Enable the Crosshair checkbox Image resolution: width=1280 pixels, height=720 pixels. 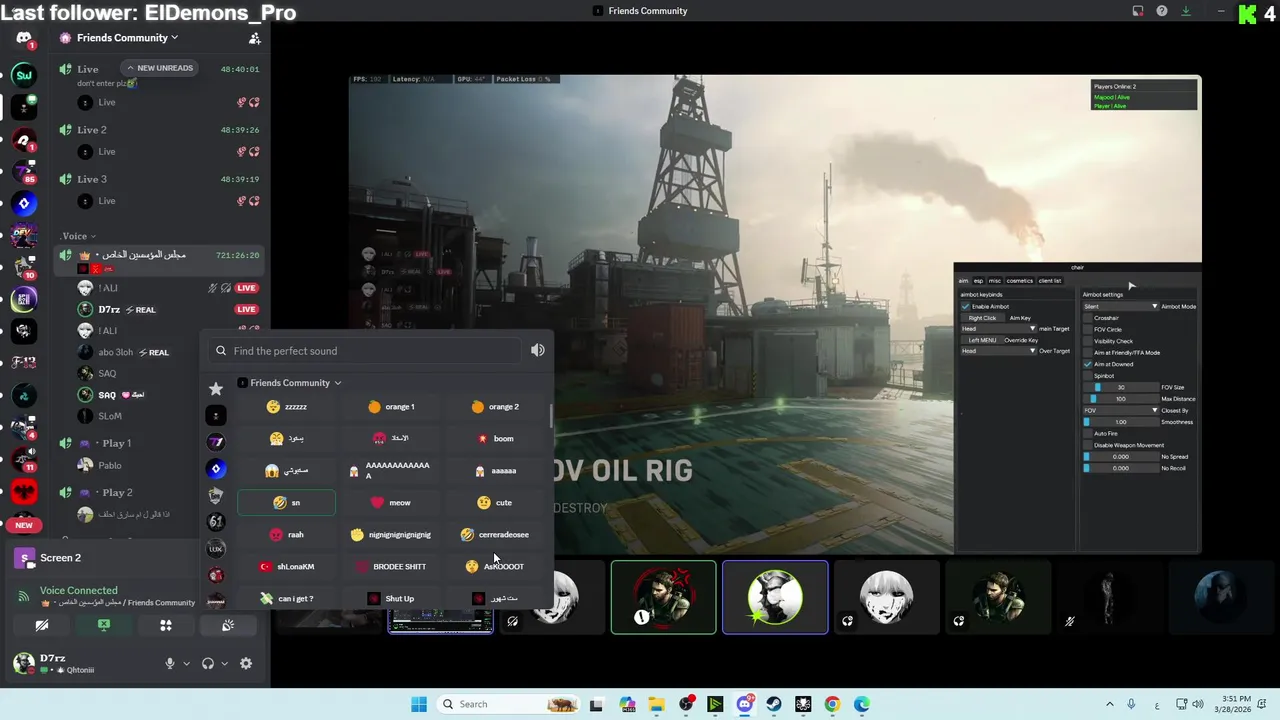pos(1087,318)
